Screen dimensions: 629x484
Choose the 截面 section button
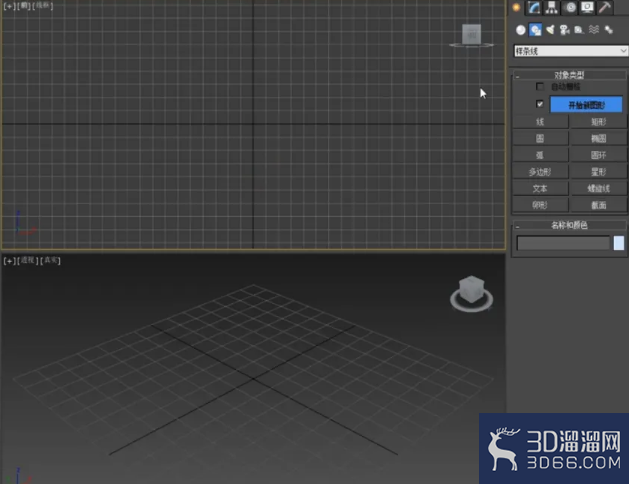click(x=599, y=205)
